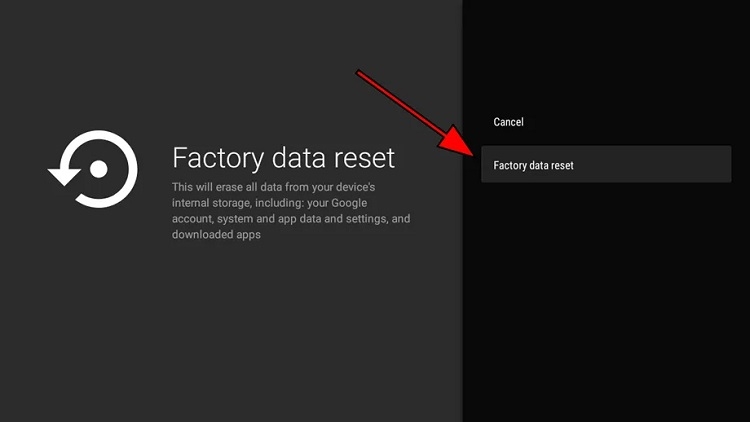Click the large Factory data reset heading
Viewport: 750px width, 422px height.
tap(283, 158)
